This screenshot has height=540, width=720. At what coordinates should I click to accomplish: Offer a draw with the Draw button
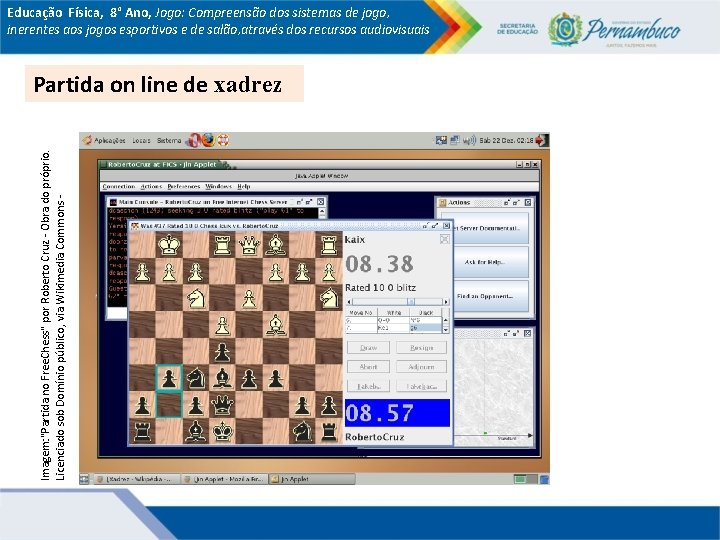pyautogui.click(x=368, y=348)
